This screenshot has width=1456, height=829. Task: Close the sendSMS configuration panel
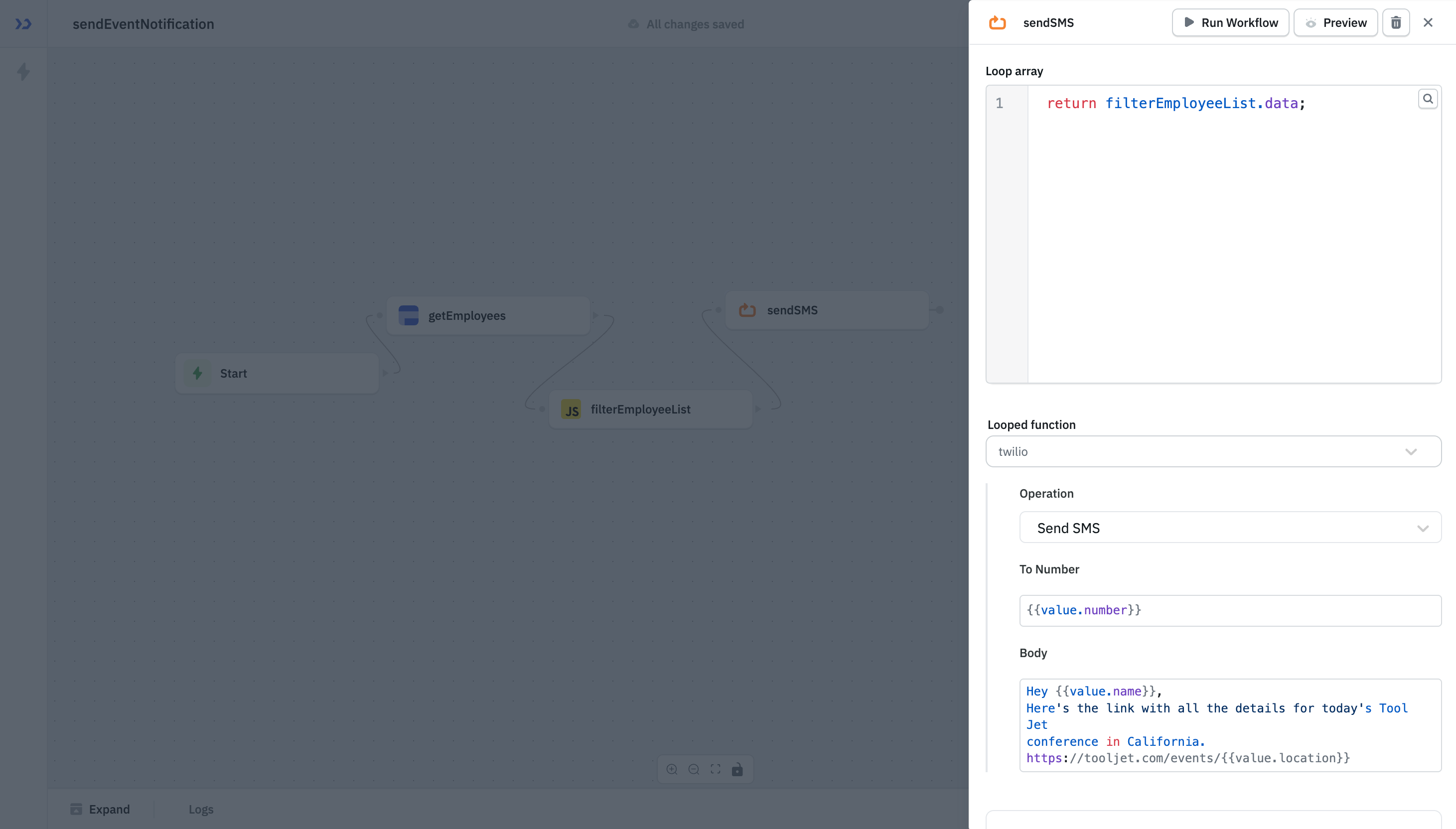[1428, 22]
